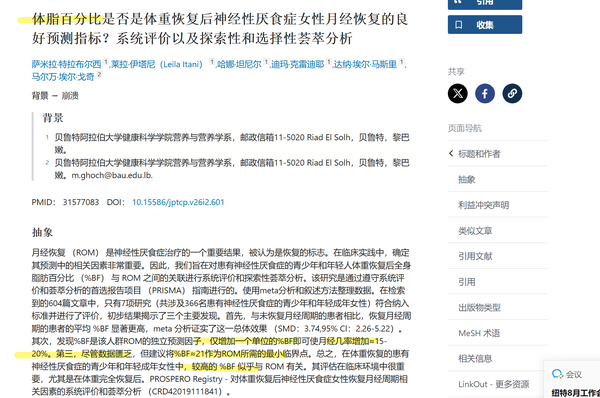The width and height of the screenshot is (600, 398).
Task: Open the 会议 chat bubble icon
Action: (557, 374)
